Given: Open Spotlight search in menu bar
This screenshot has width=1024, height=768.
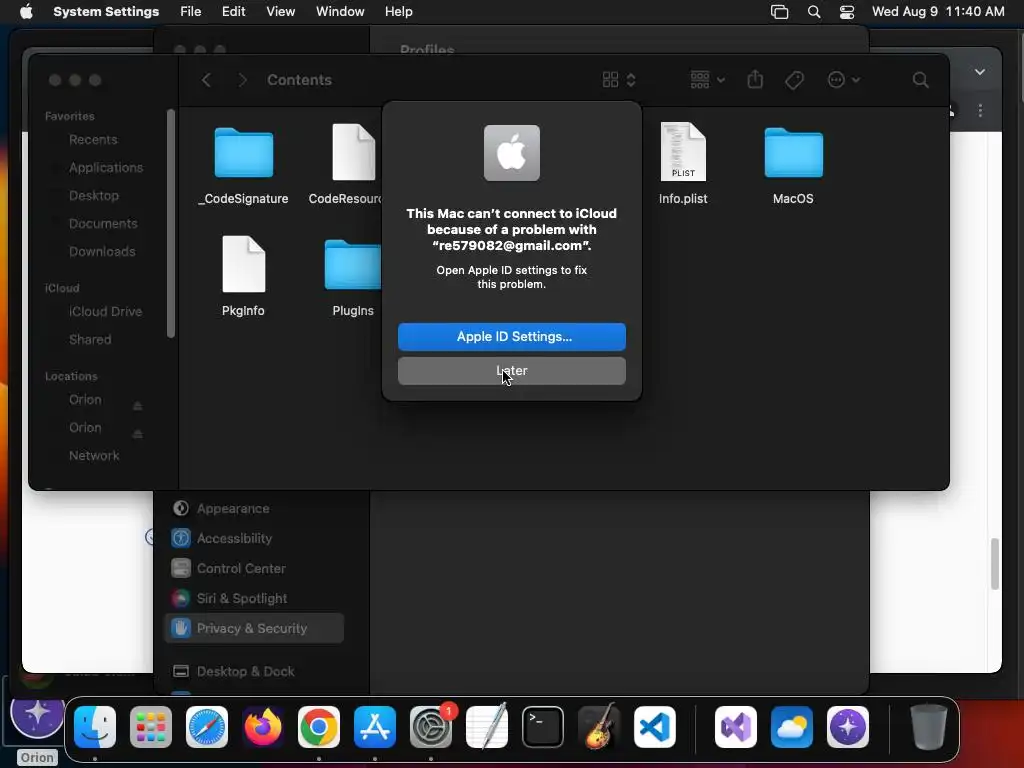Looking at the screenshot, I should [814, 12].
